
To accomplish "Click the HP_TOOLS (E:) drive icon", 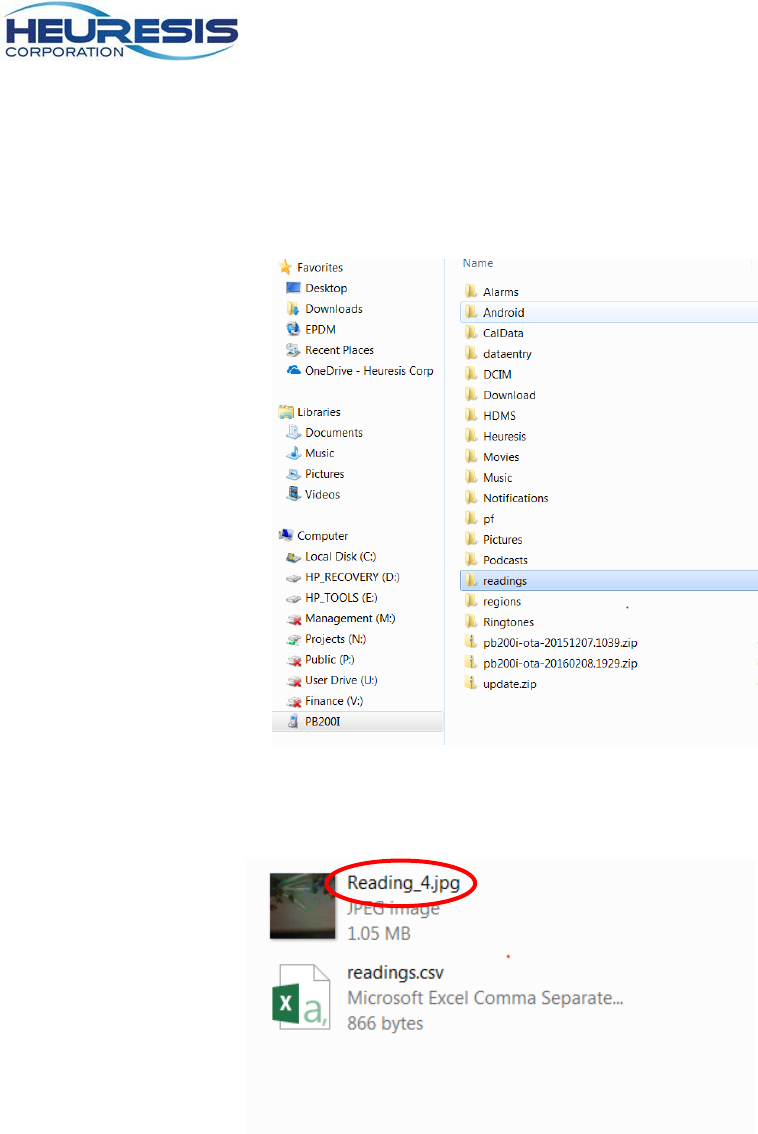I will coord(293,598).
